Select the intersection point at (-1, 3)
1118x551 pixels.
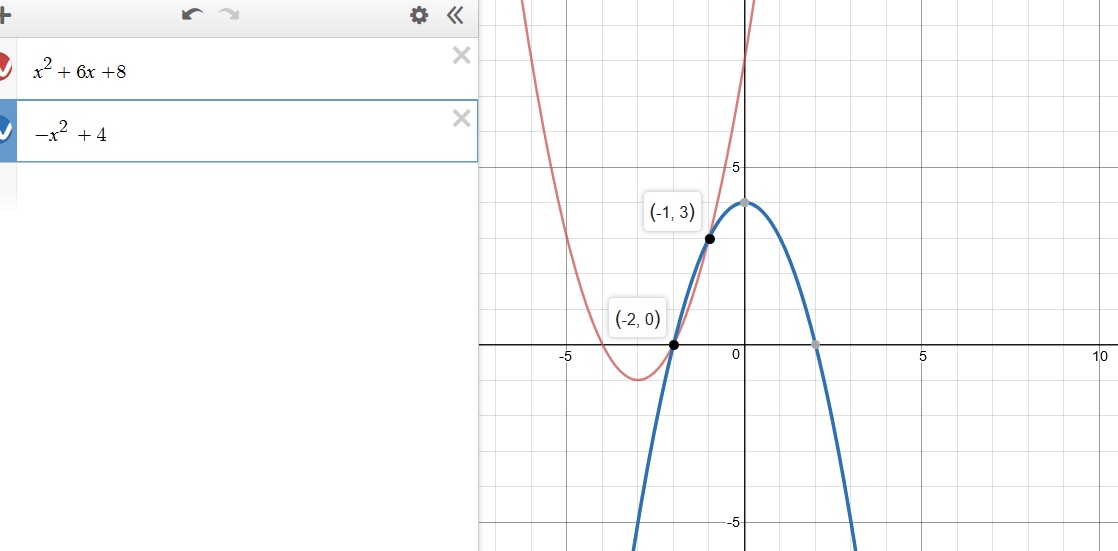coord(709,238)
